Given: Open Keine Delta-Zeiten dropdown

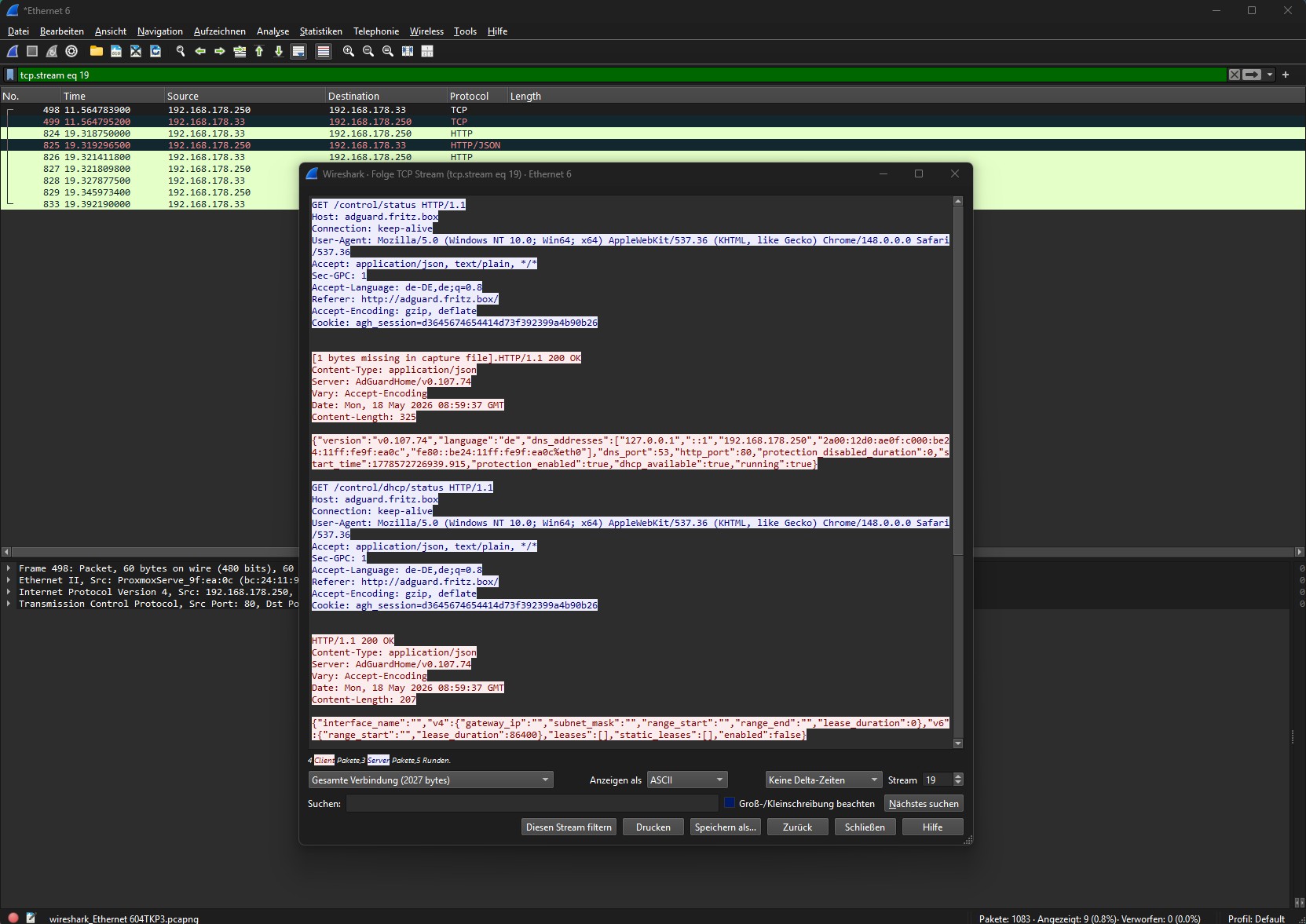Looking at the screenshot, I should point(824,780).
